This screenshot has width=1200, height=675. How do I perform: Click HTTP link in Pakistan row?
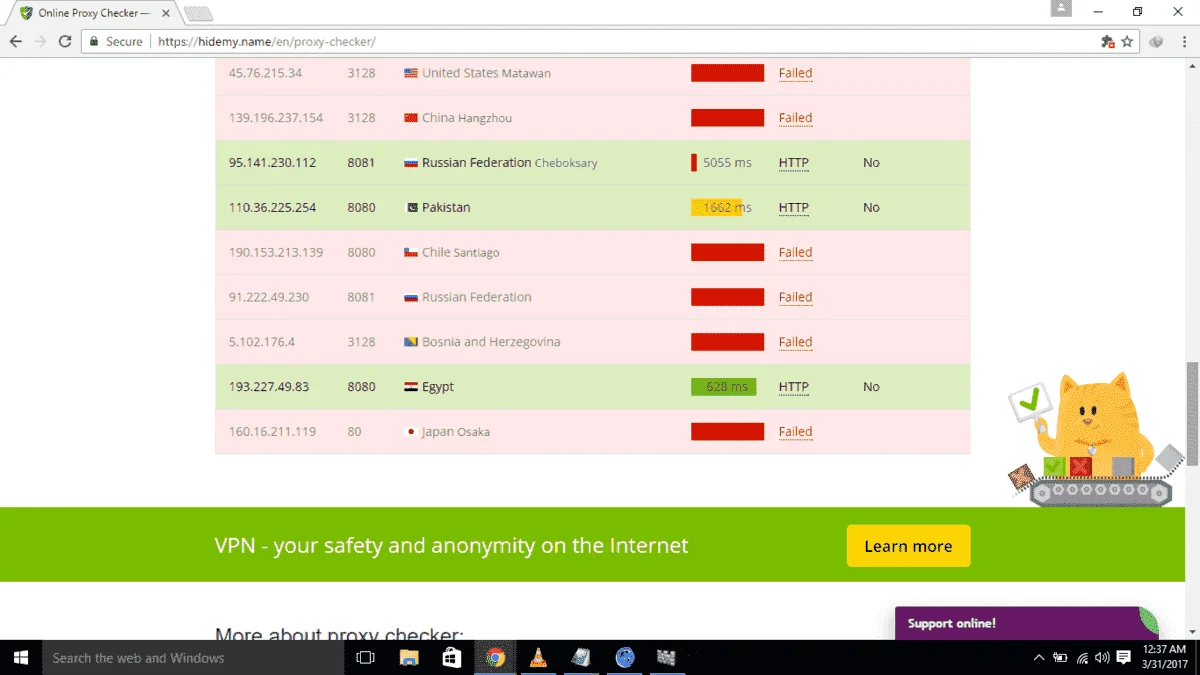coord(793,208)
